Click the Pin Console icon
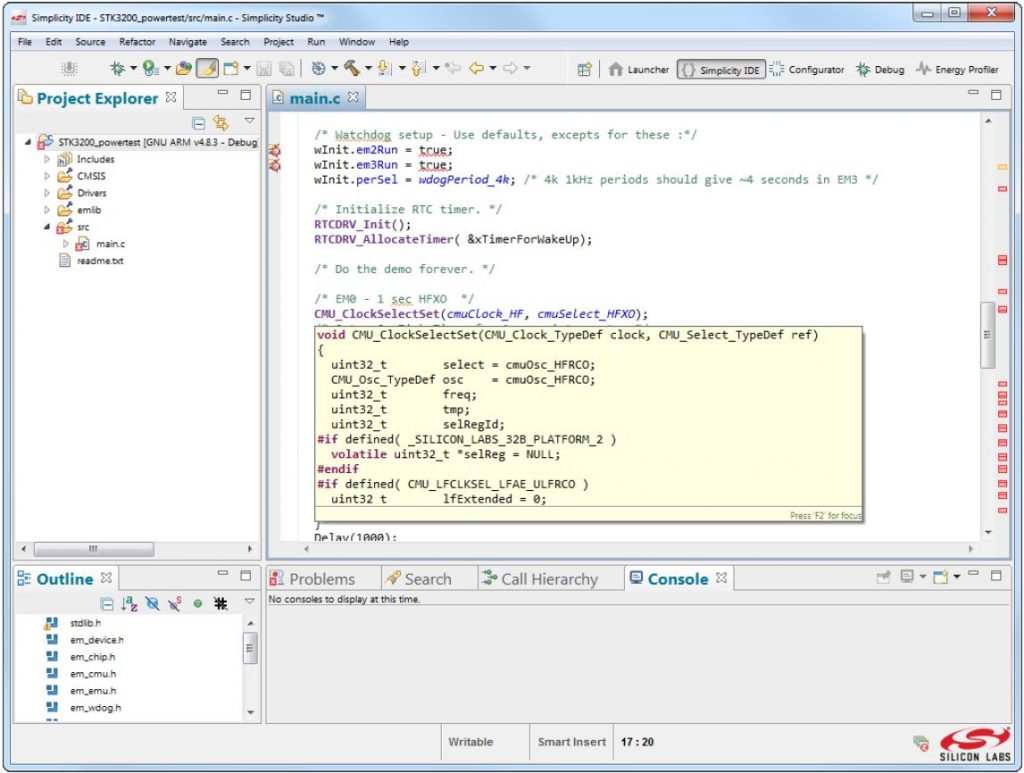The height and width of the screenshot is (773, 1024). 884,577
